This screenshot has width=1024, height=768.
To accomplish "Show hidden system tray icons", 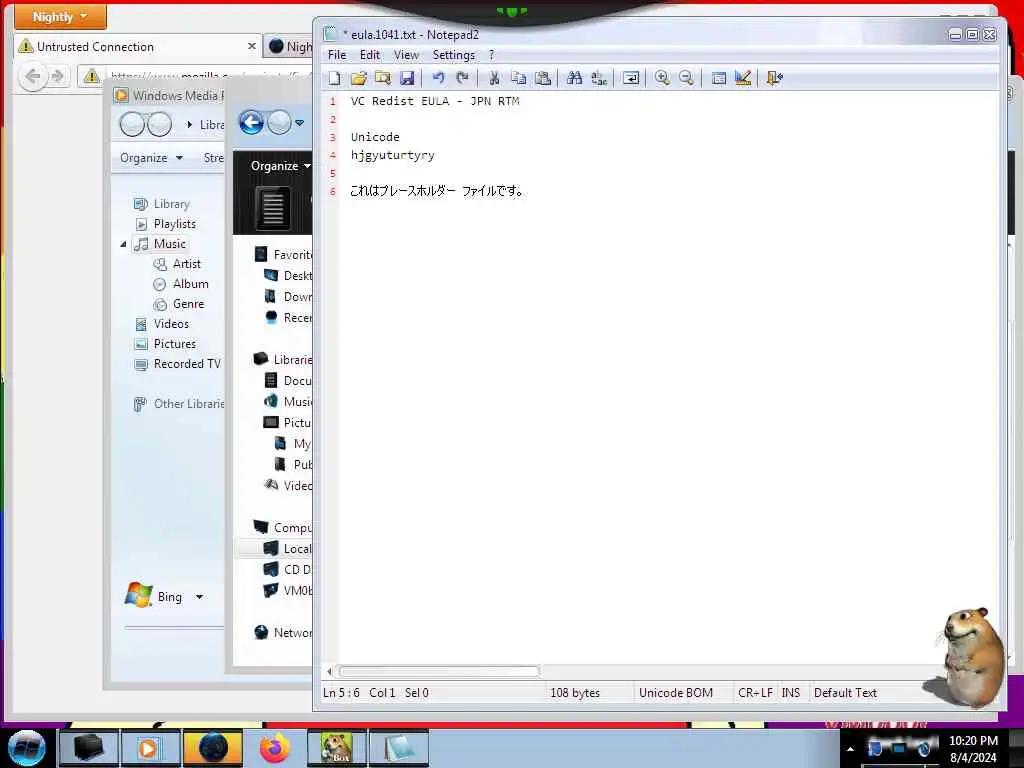I will 850,749.
